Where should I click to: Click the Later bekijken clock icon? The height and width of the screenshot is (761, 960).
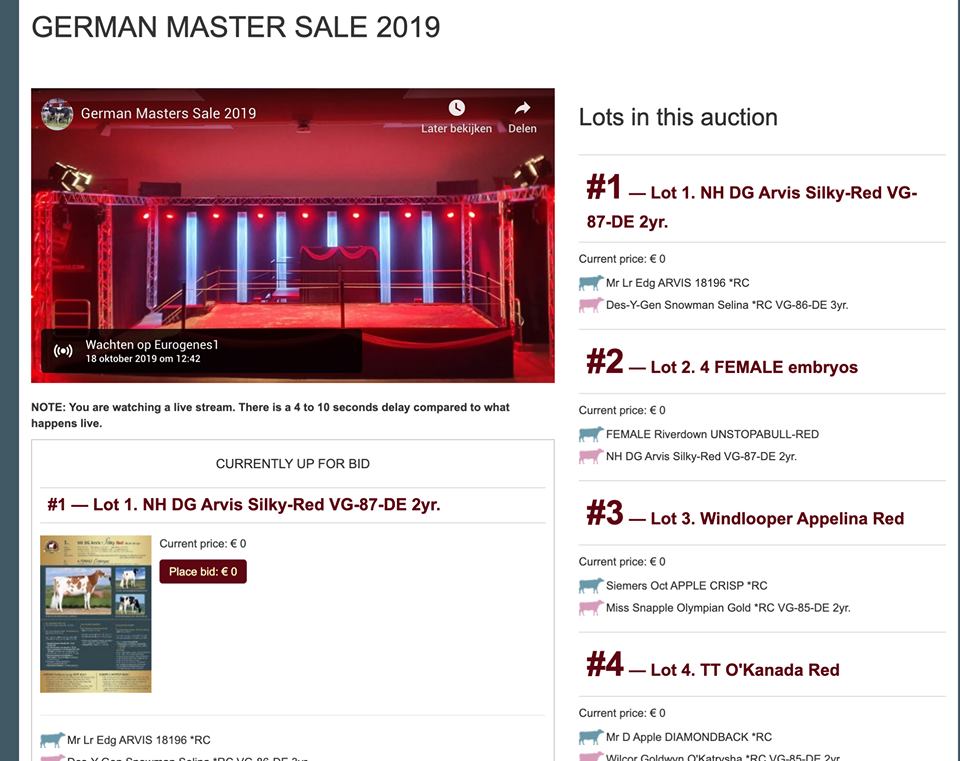(x=457, y=108)
